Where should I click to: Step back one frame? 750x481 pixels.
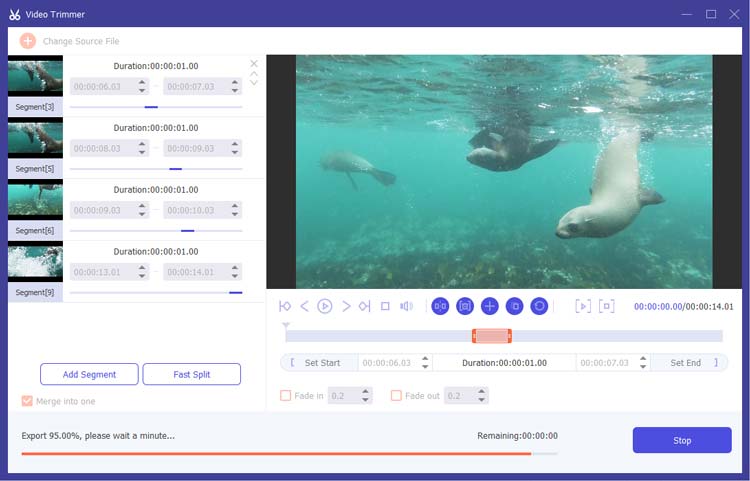304,306
